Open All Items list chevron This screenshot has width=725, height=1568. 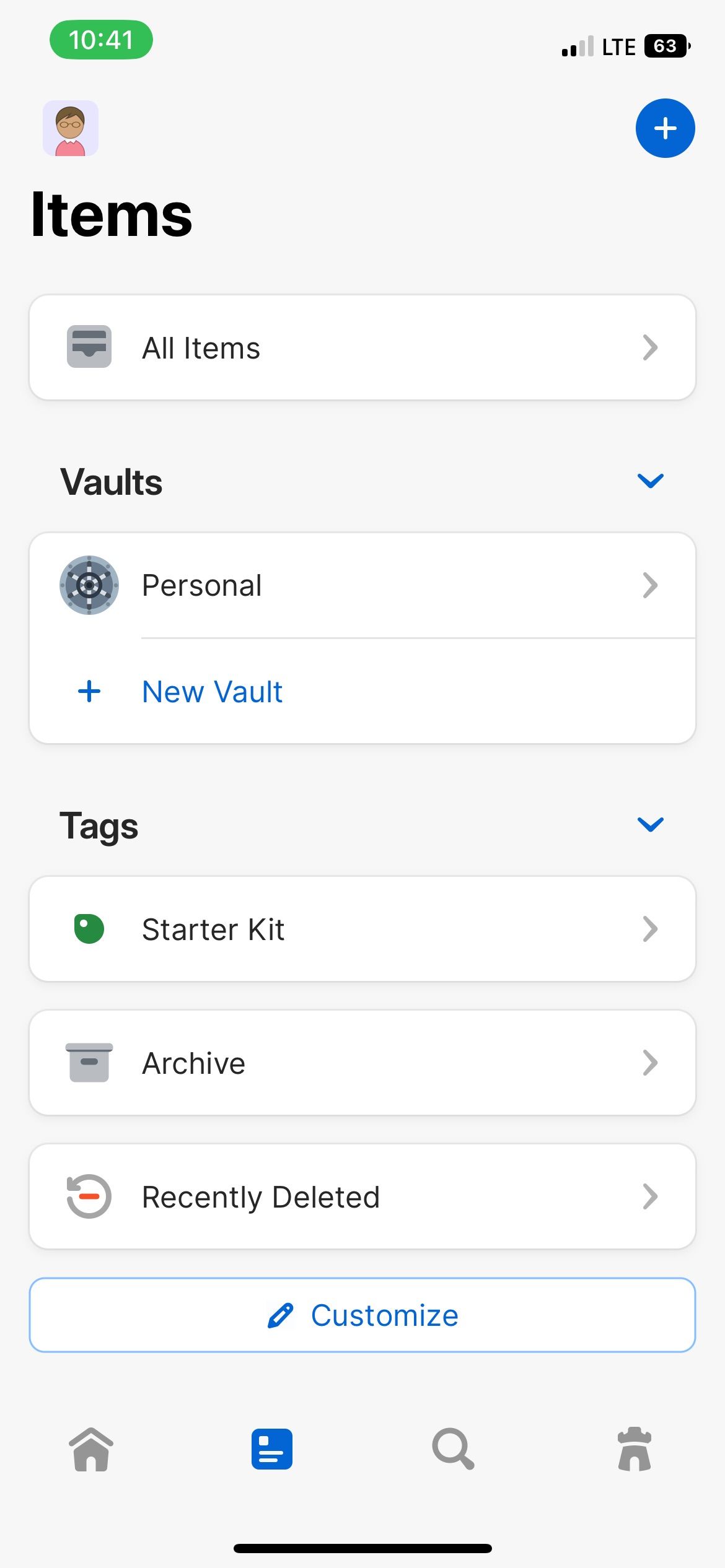[x=650, y=347]
